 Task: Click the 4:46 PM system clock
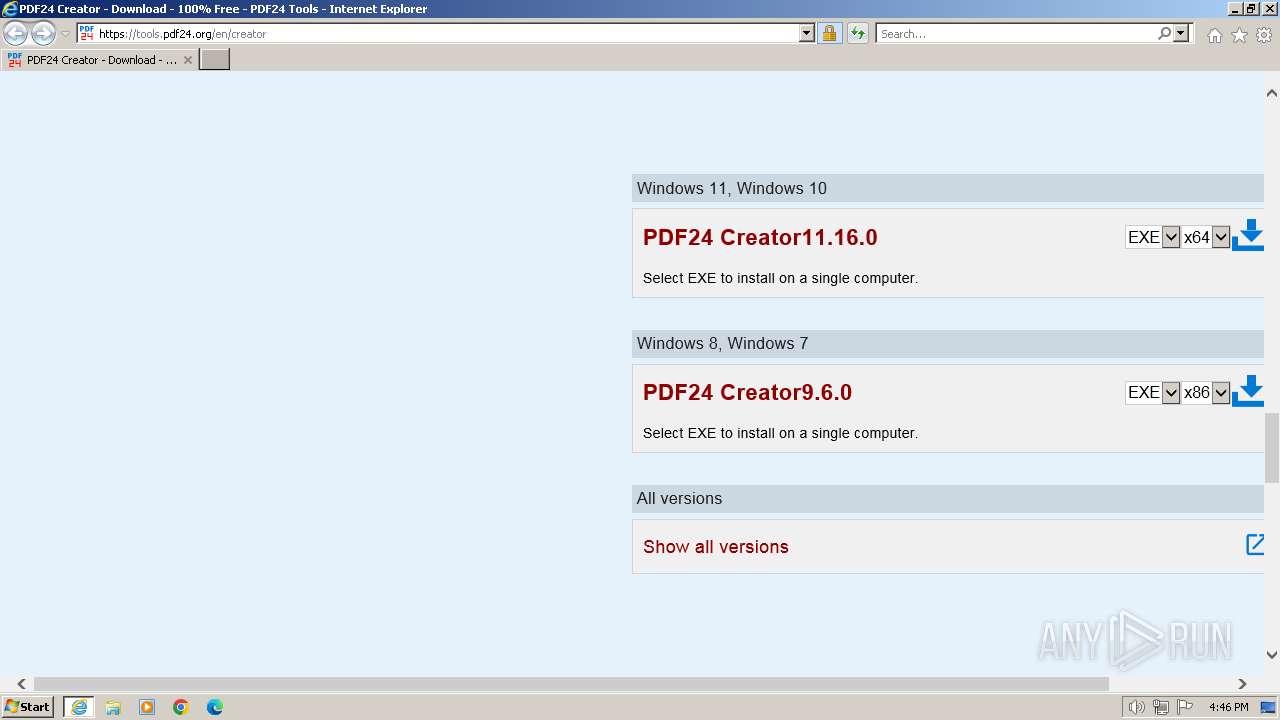pos(1228,707)
